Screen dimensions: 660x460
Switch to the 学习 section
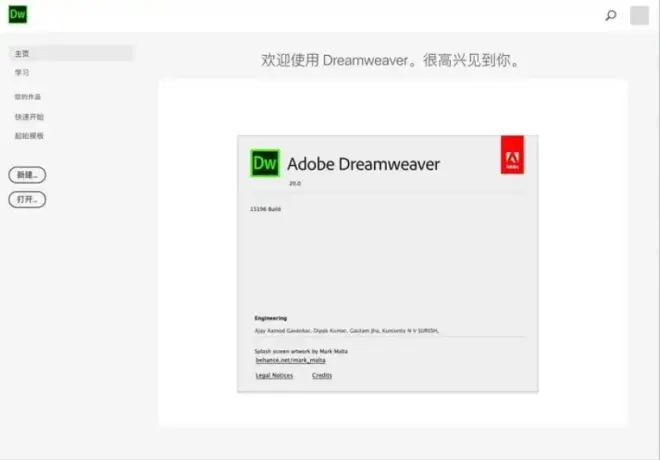22,73
